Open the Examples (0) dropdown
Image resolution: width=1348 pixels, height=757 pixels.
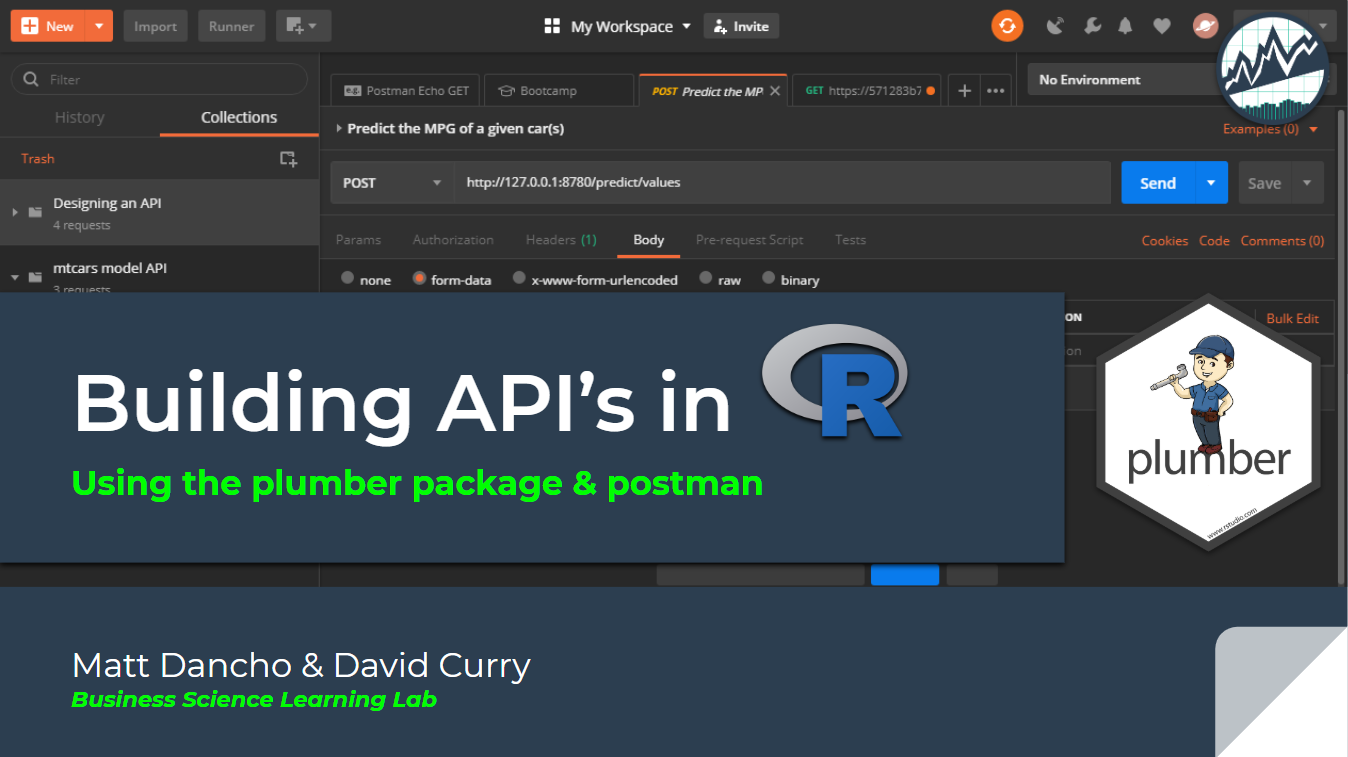click(x=1271, y=129)
